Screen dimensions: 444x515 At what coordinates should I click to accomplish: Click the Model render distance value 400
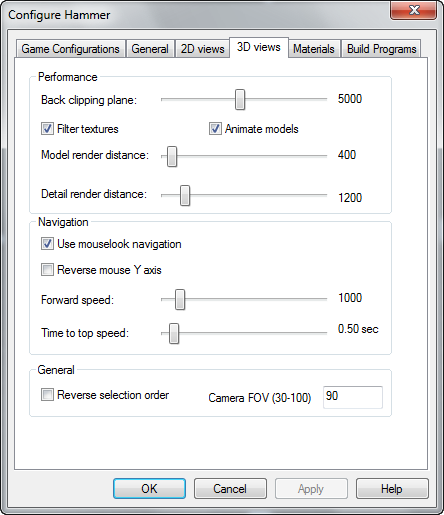[x=347, y=155]
